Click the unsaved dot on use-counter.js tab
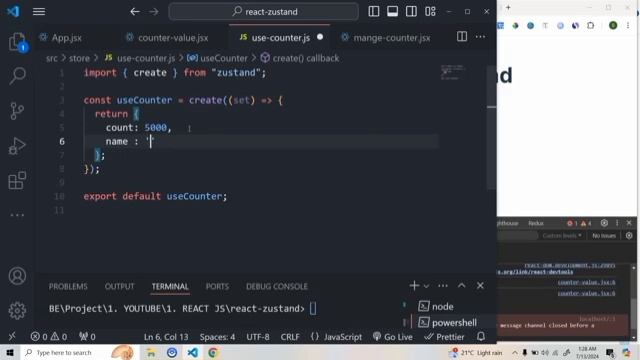 tap(320, 37)
